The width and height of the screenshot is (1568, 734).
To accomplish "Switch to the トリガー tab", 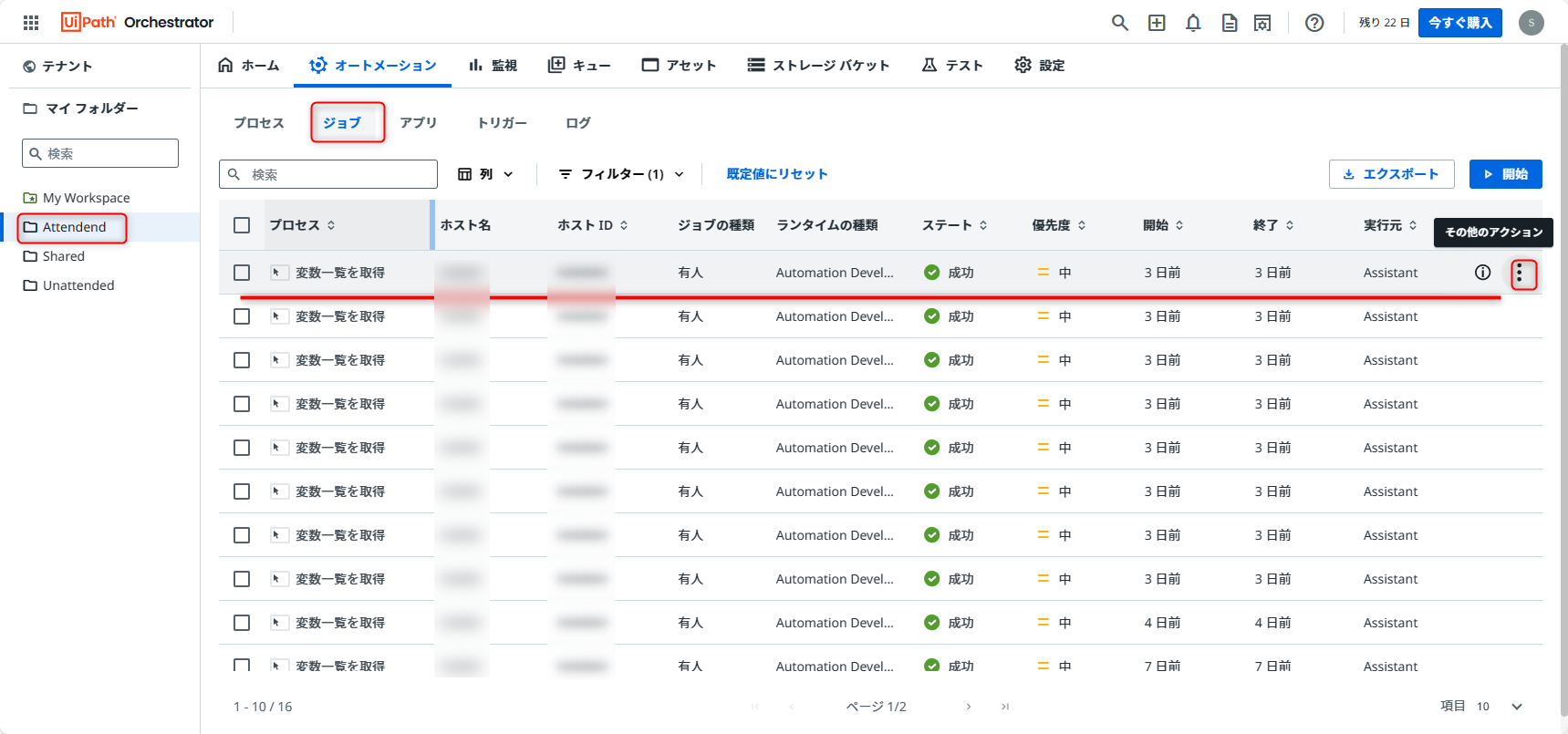I will [x=502, y=123].
